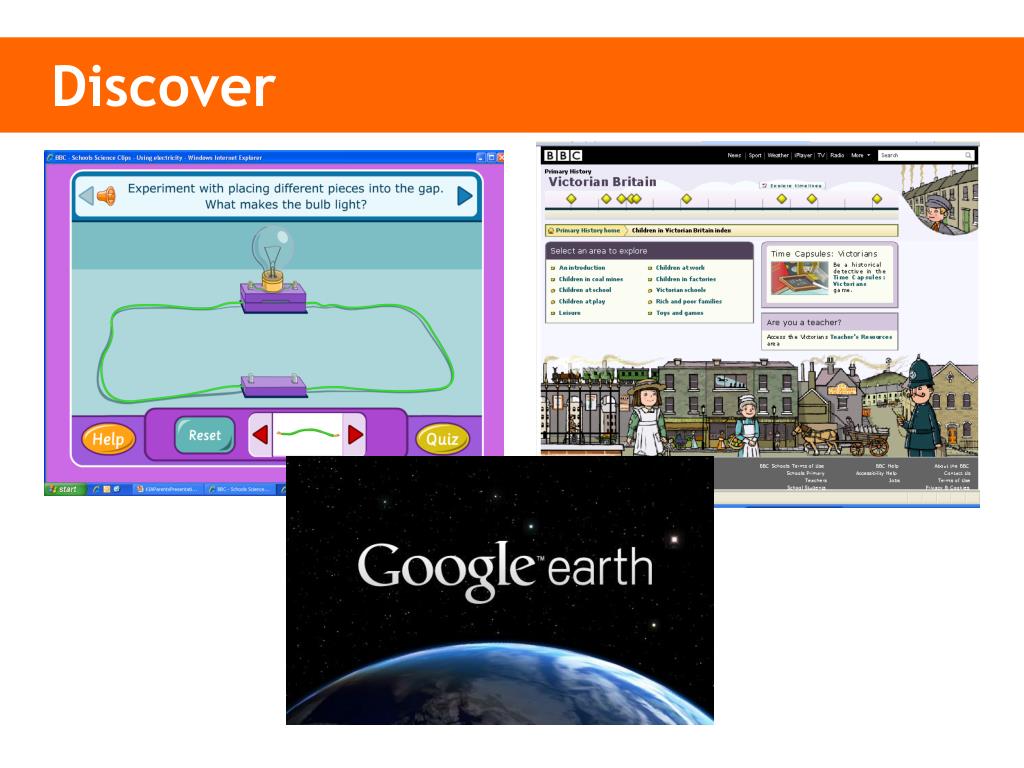Click the Time Capsules slate thumbnail
Screen dimensions: 1024x768
click(799, 279)
